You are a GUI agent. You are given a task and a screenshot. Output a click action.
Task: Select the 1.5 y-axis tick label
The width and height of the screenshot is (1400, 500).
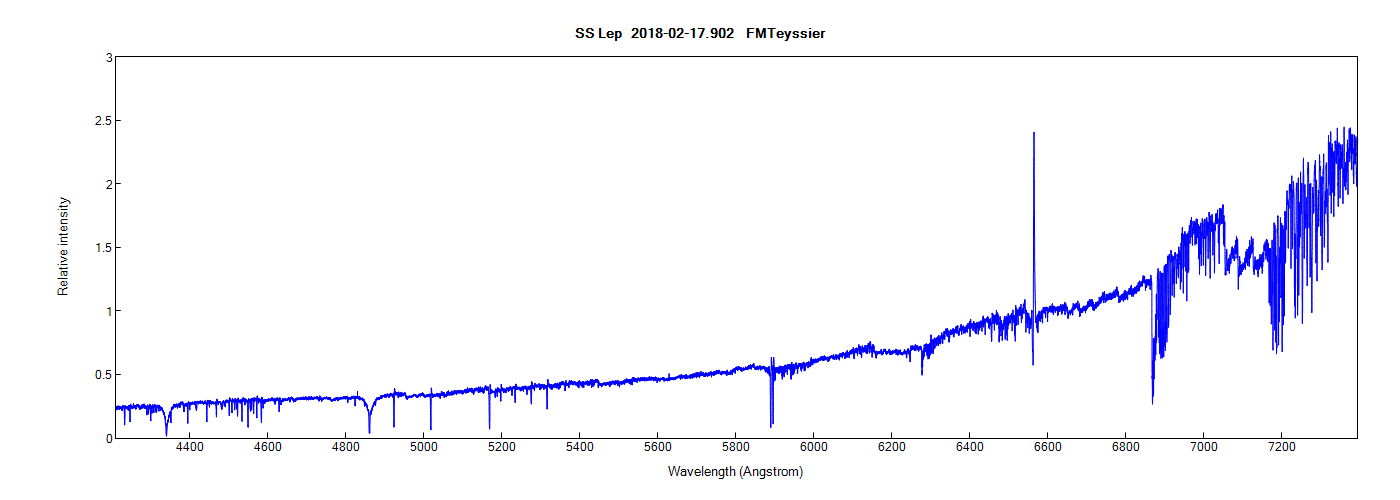(99, 248)
